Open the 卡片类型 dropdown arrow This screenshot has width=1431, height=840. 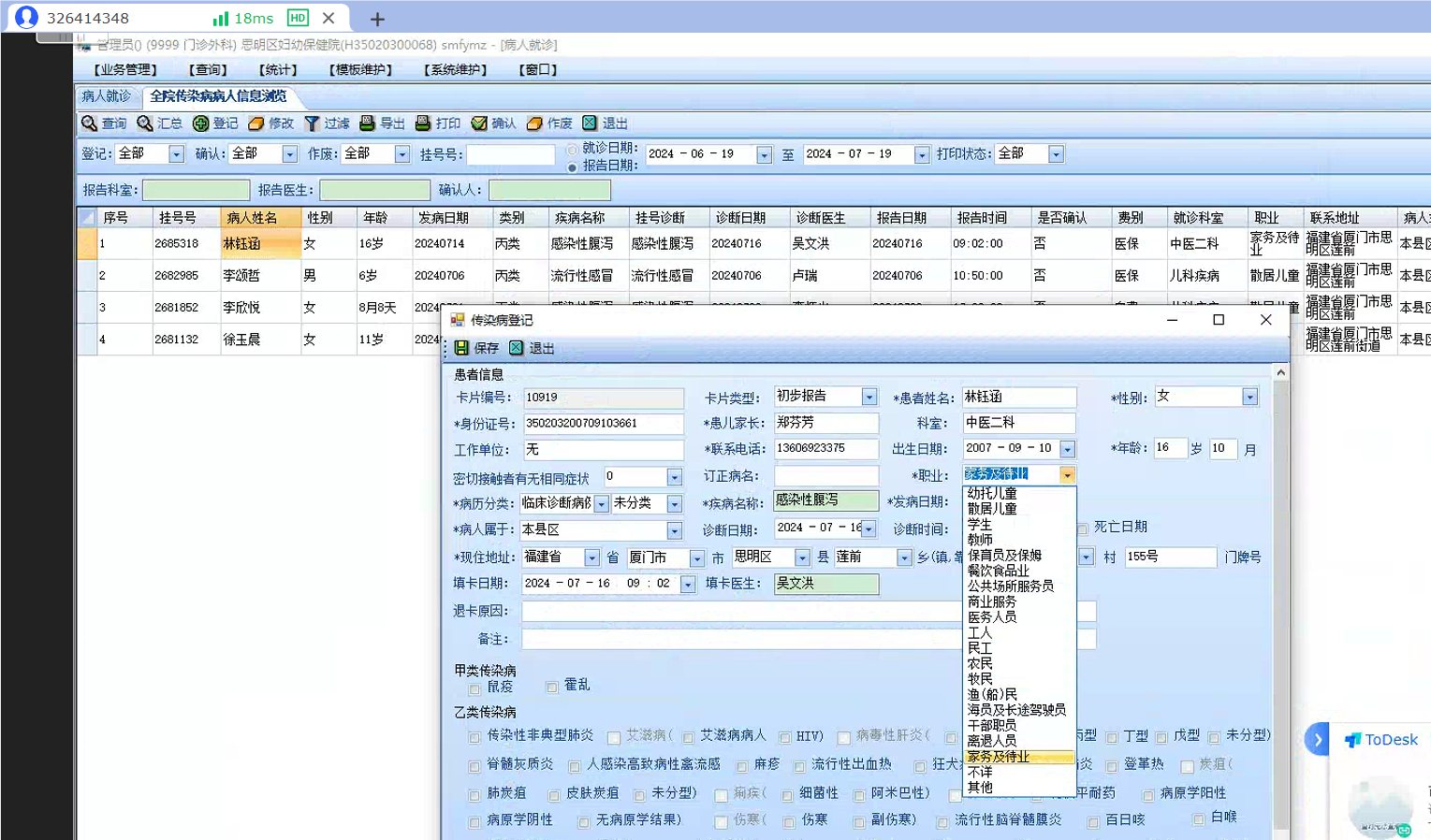pyautogui.click(x=869, y=398)
